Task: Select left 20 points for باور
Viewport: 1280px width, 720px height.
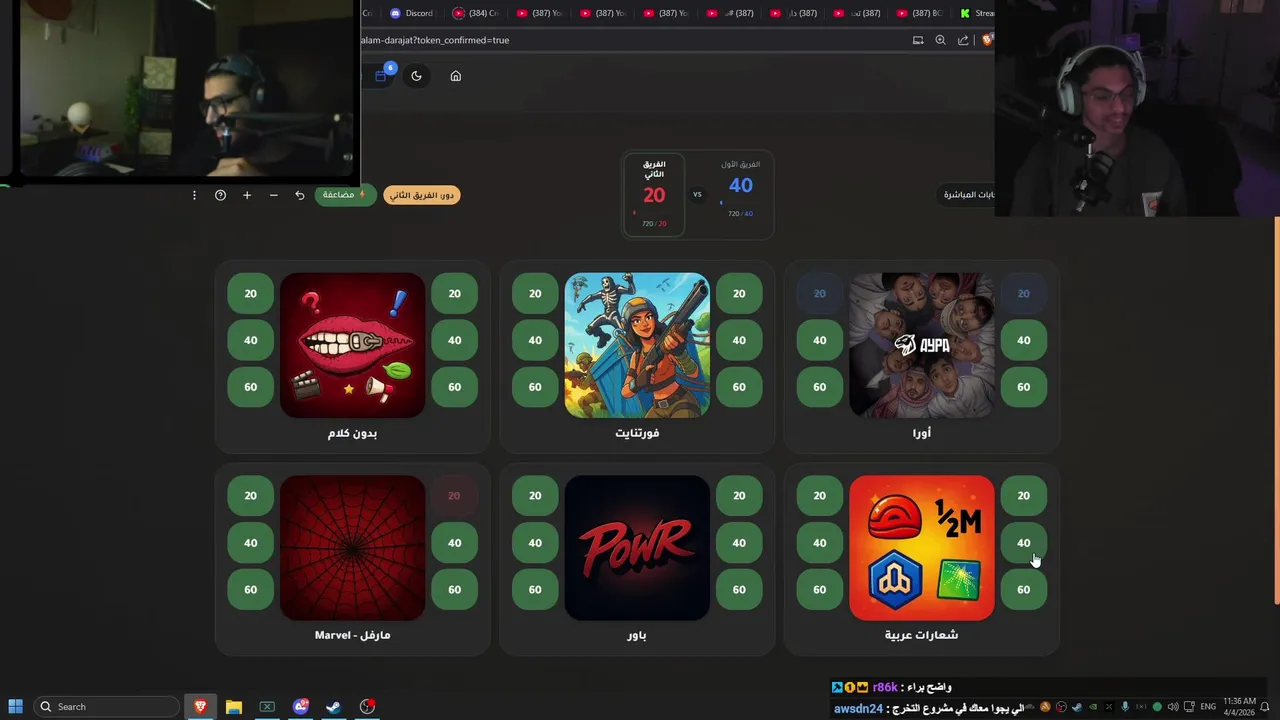Action: [x=535, y=495]
